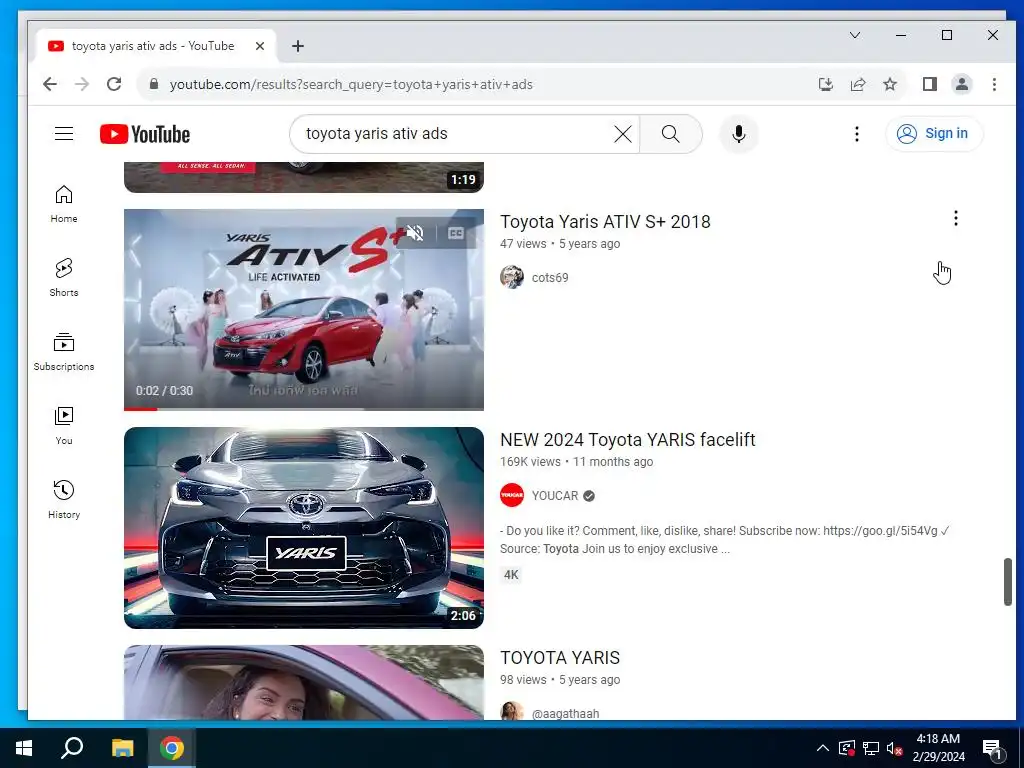Open Subscriptions in the sidebar
Viewport: 1024px width, 768px height.
pos(64,351)
